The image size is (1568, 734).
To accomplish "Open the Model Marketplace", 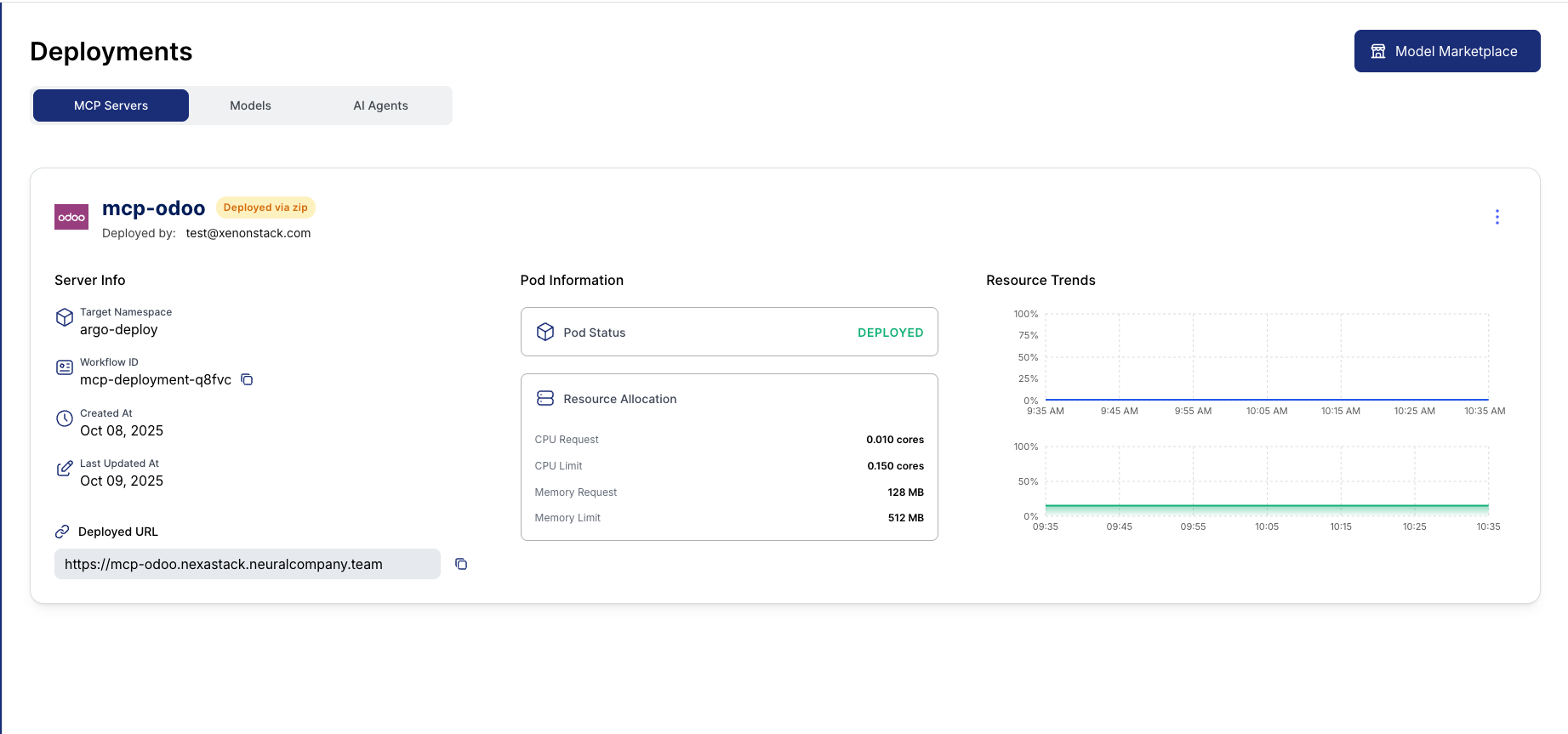I will point(1446,51).
